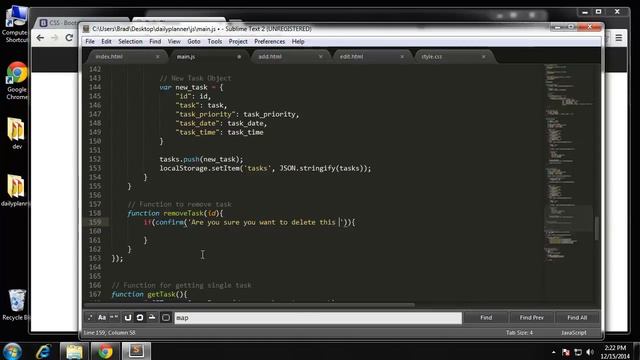Open the Recycle Bin

click(16, 305)
